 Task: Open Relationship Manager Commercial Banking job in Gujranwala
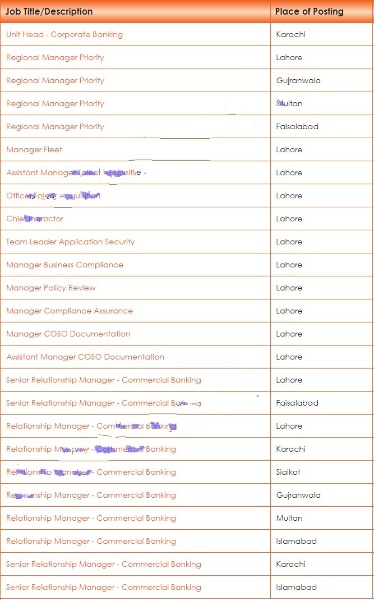pos(91,495)
